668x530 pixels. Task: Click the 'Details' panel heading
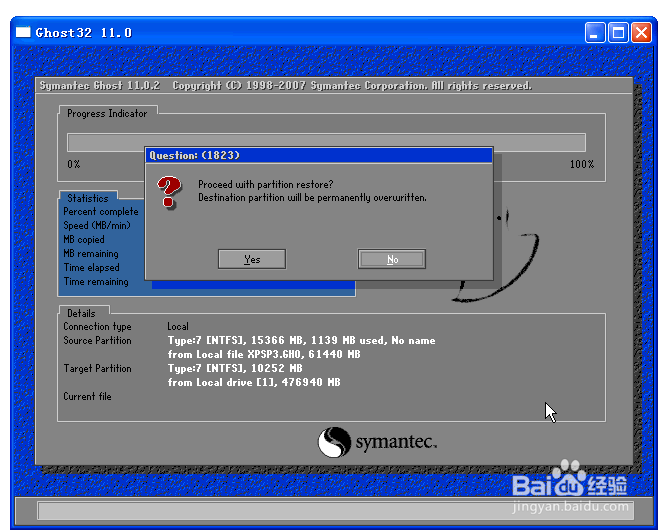(81, 313)
